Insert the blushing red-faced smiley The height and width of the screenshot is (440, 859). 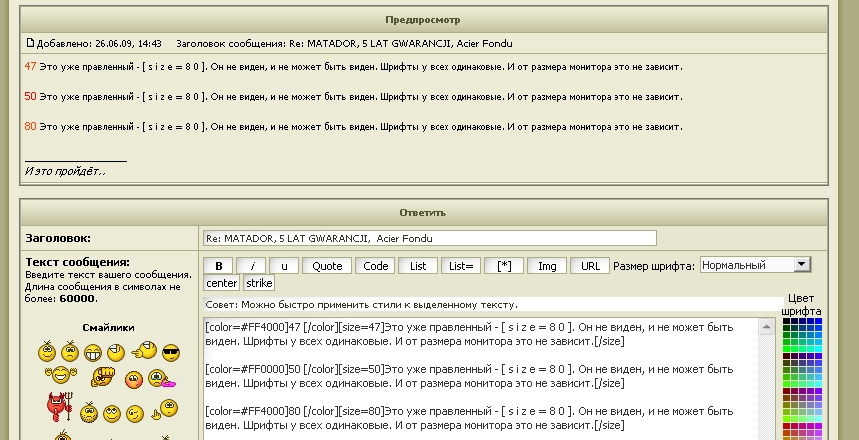click(133, 380)
